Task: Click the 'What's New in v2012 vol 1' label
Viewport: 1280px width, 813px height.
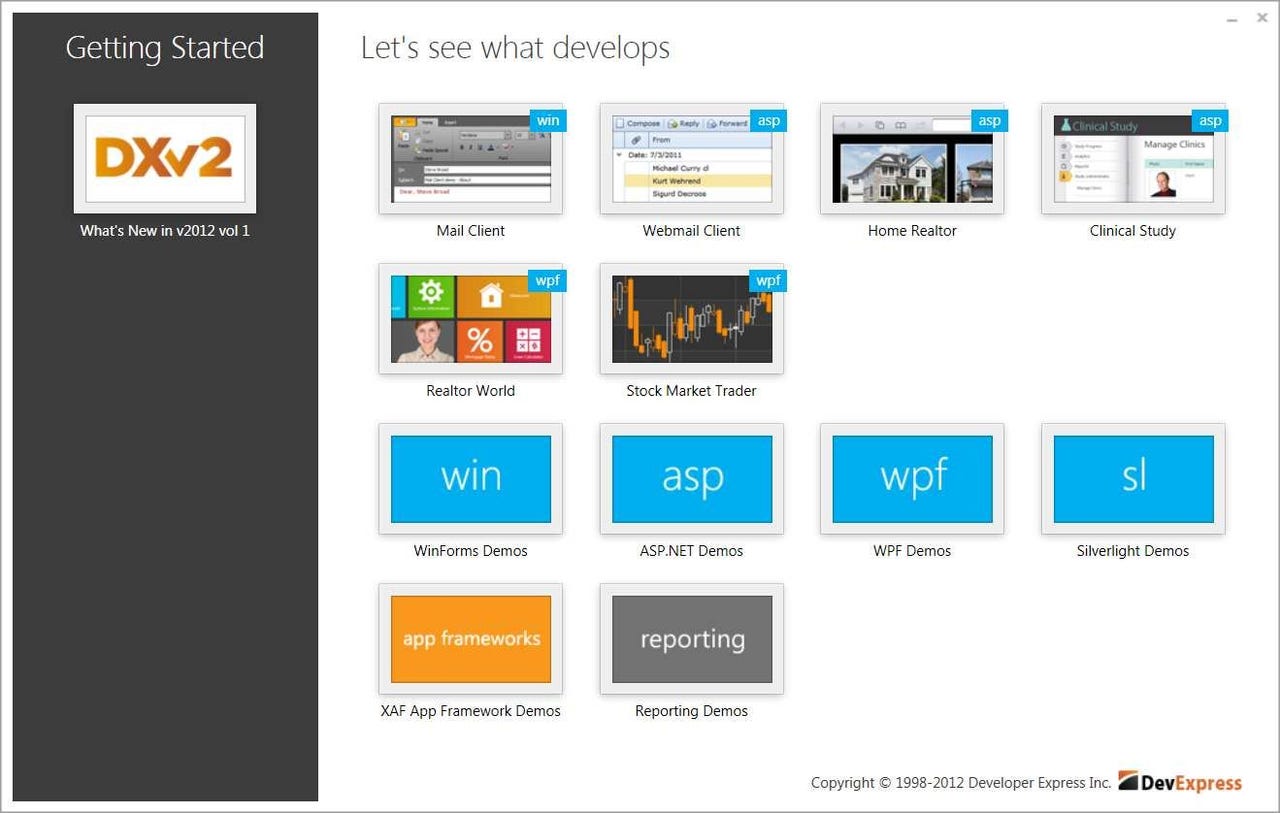Action: (165, 231)
